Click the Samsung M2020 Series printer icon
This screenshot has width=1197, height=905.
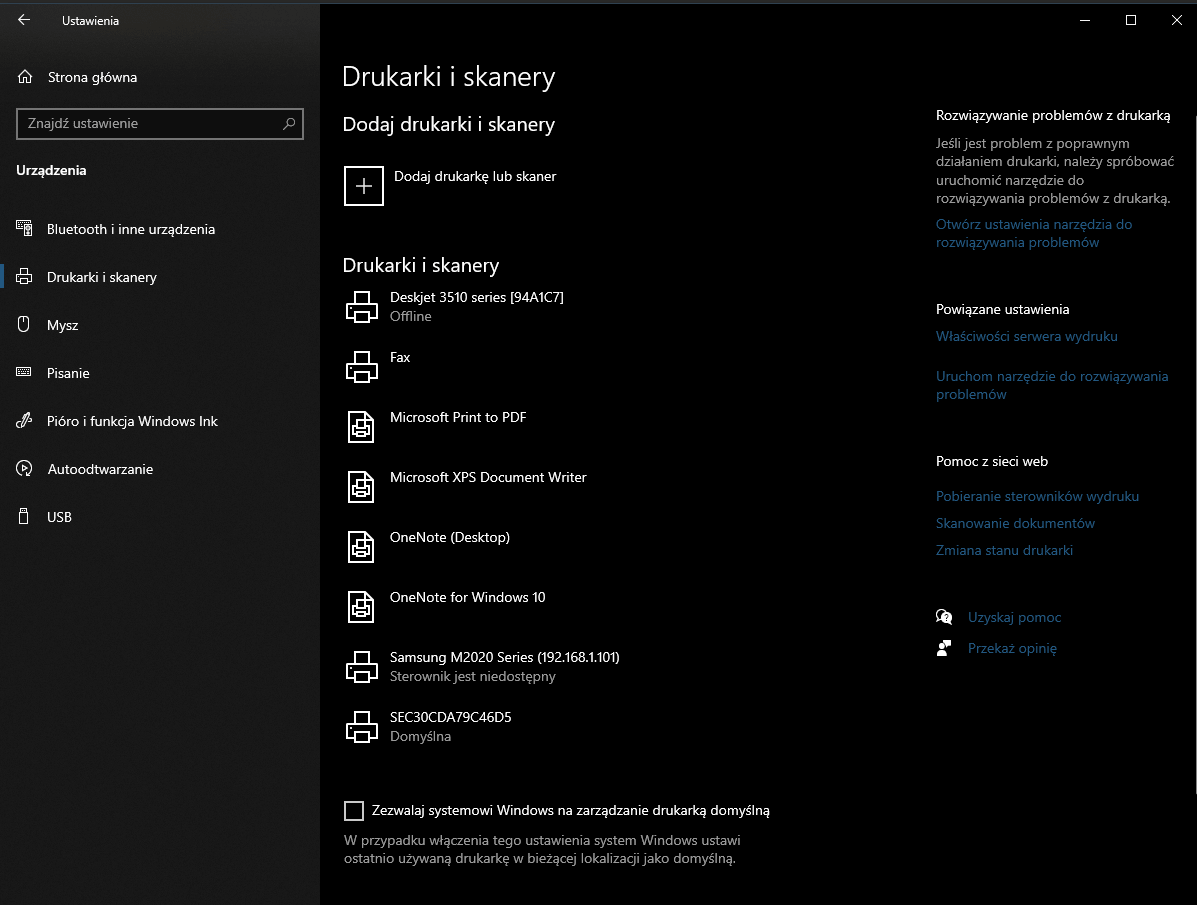[x=362, y=667]
